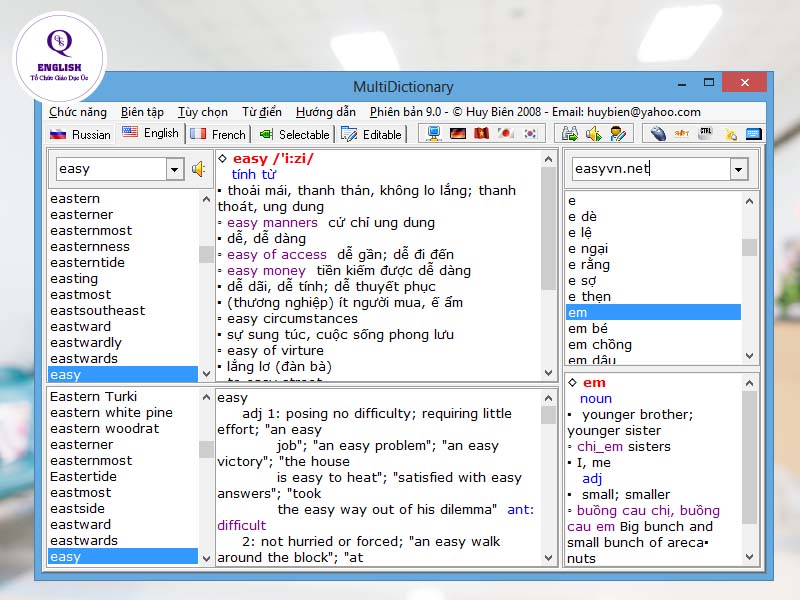Click the green Selectable icon
Screen dimensions: 800x600
266,134
